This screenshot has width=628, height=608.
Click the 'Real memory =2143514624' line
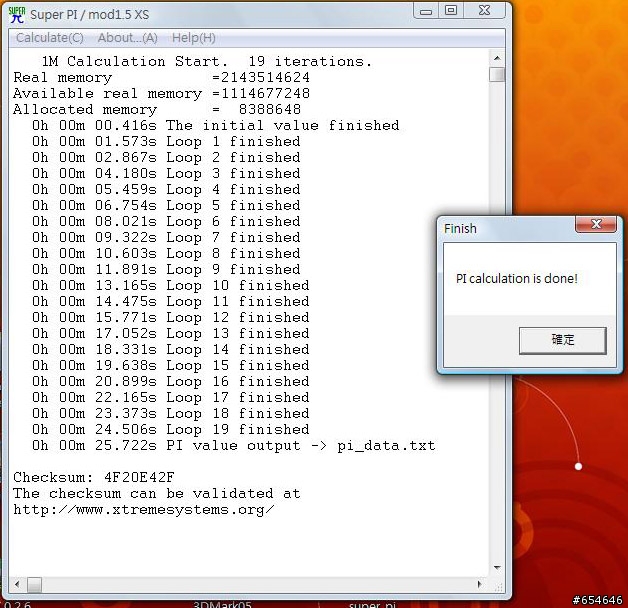pyautogui.click(x=161, y=77)
